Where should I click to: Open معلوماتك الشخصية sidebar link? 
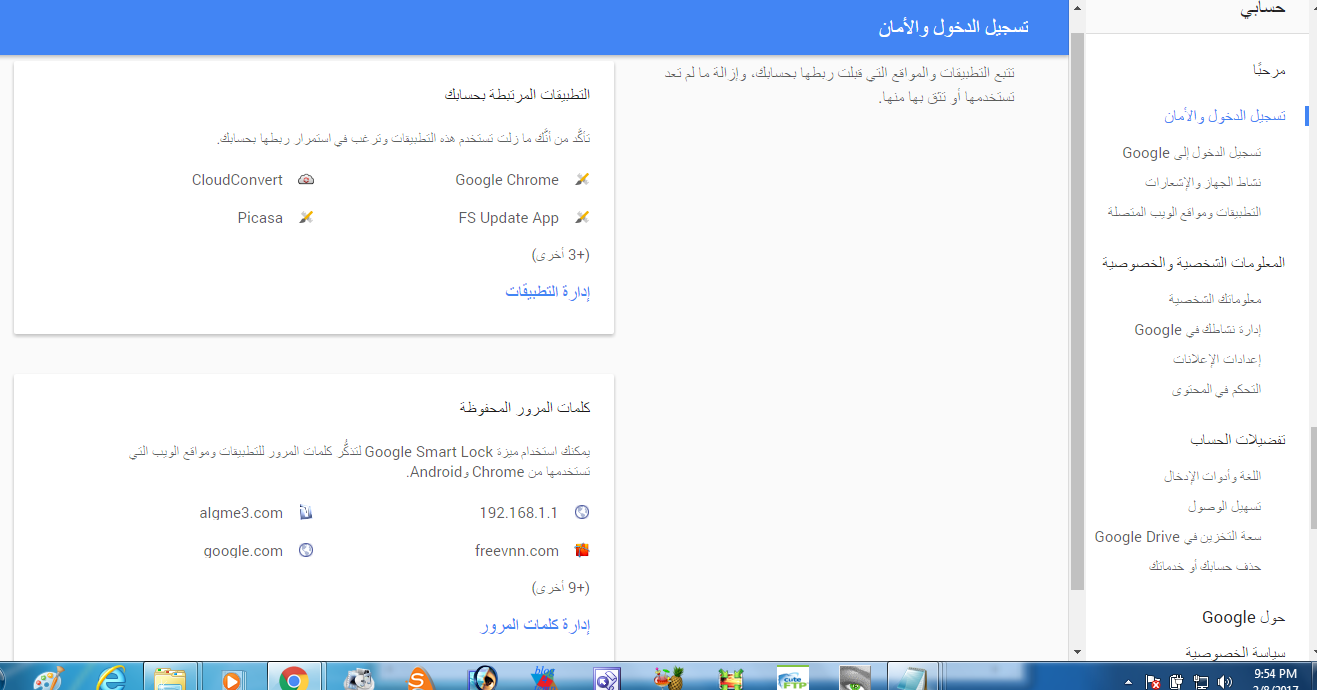1215,300
